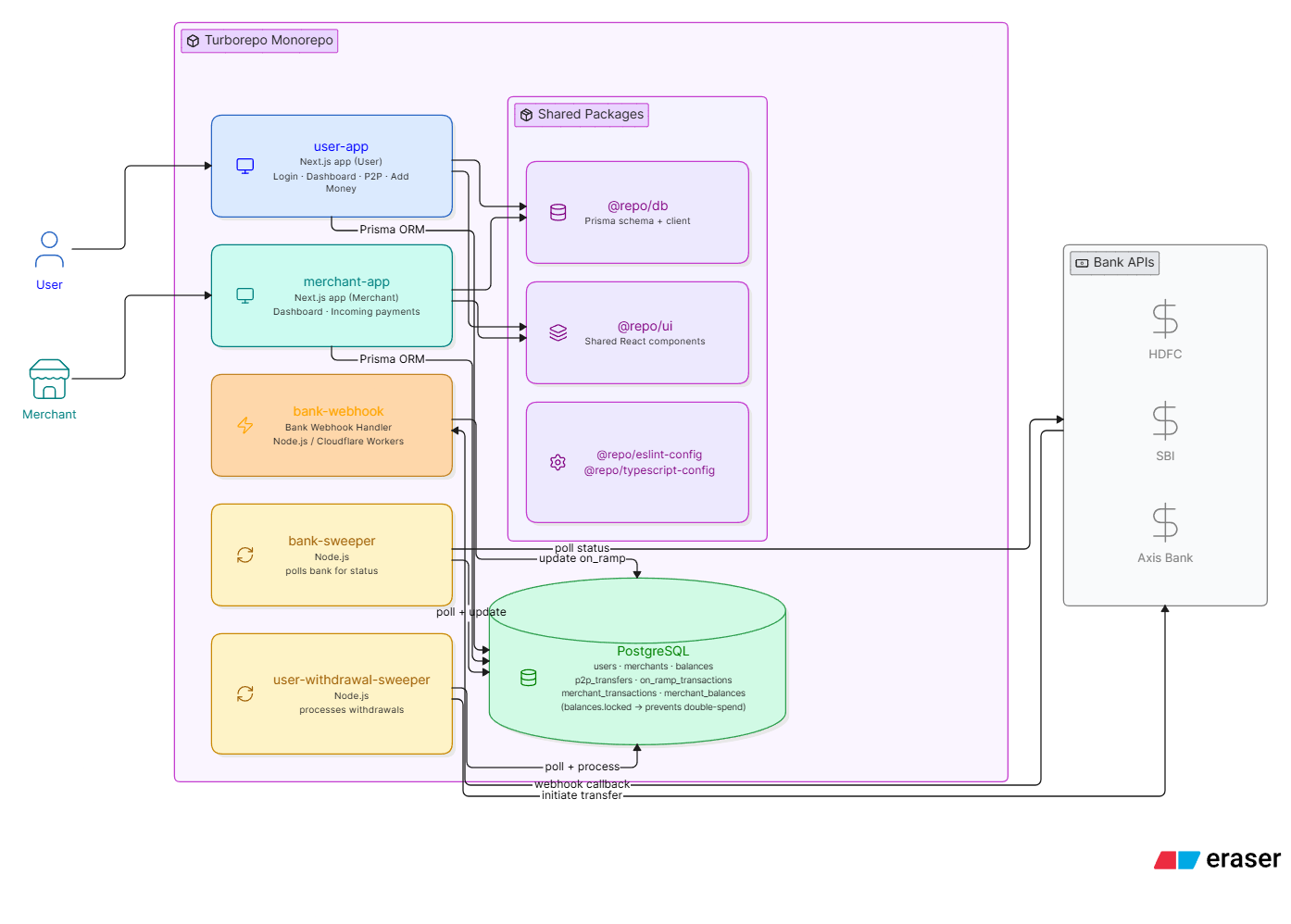The height and width of the screenshot is (924, 1291).
Task: Click the 'update on_ramp' connector label
Action: (x=582, y=558)
